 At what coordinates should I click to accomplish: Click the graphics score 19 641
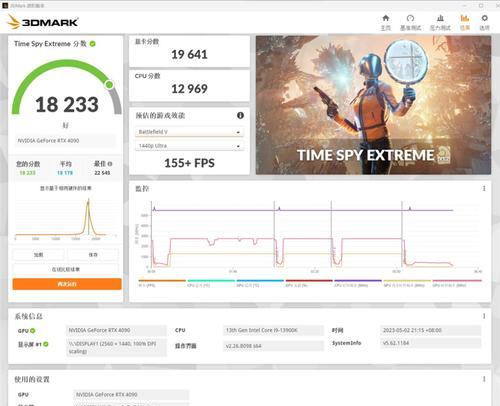click(189, 54)
